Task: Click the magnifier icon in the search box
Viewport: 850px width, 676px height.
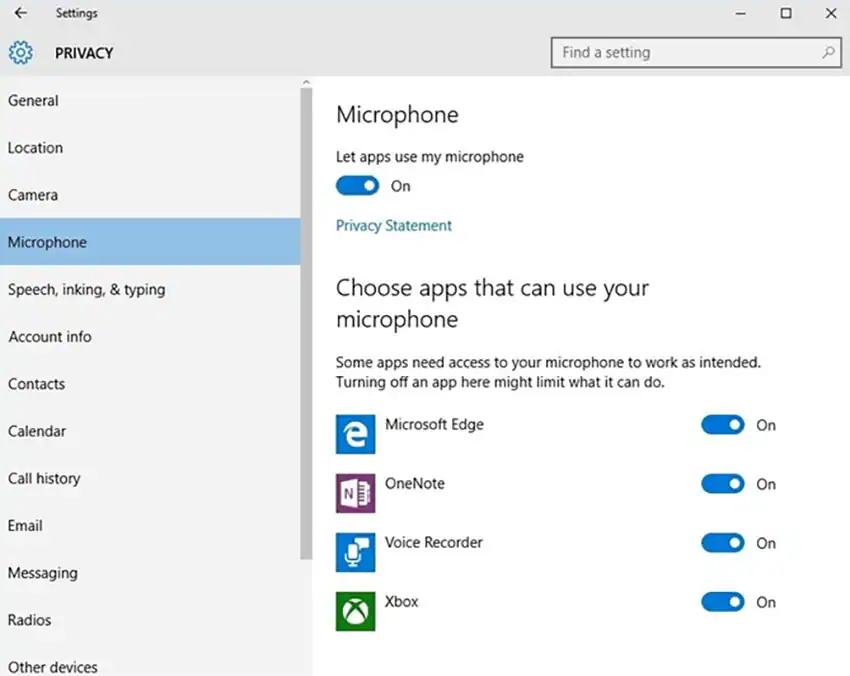Action: tap(828, 52)
